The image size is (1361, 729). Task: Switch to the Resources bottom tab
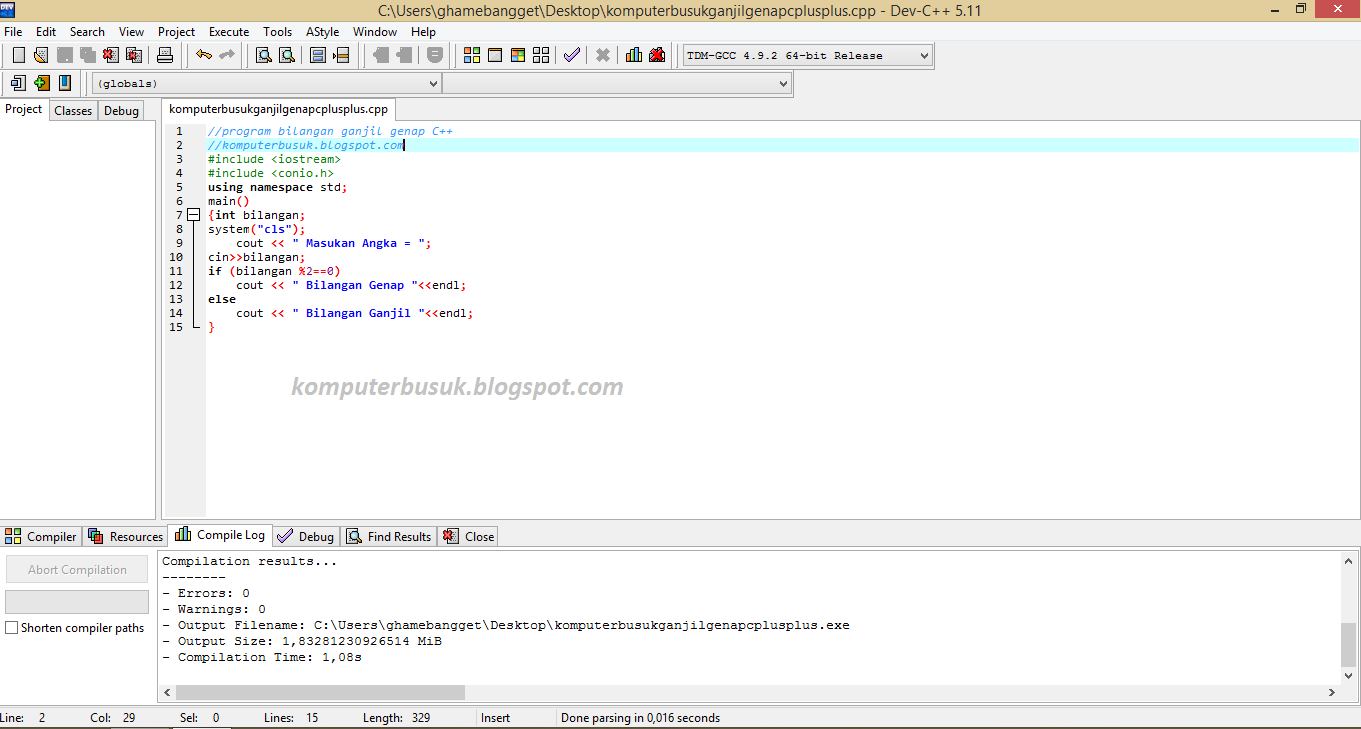(125, 537)
